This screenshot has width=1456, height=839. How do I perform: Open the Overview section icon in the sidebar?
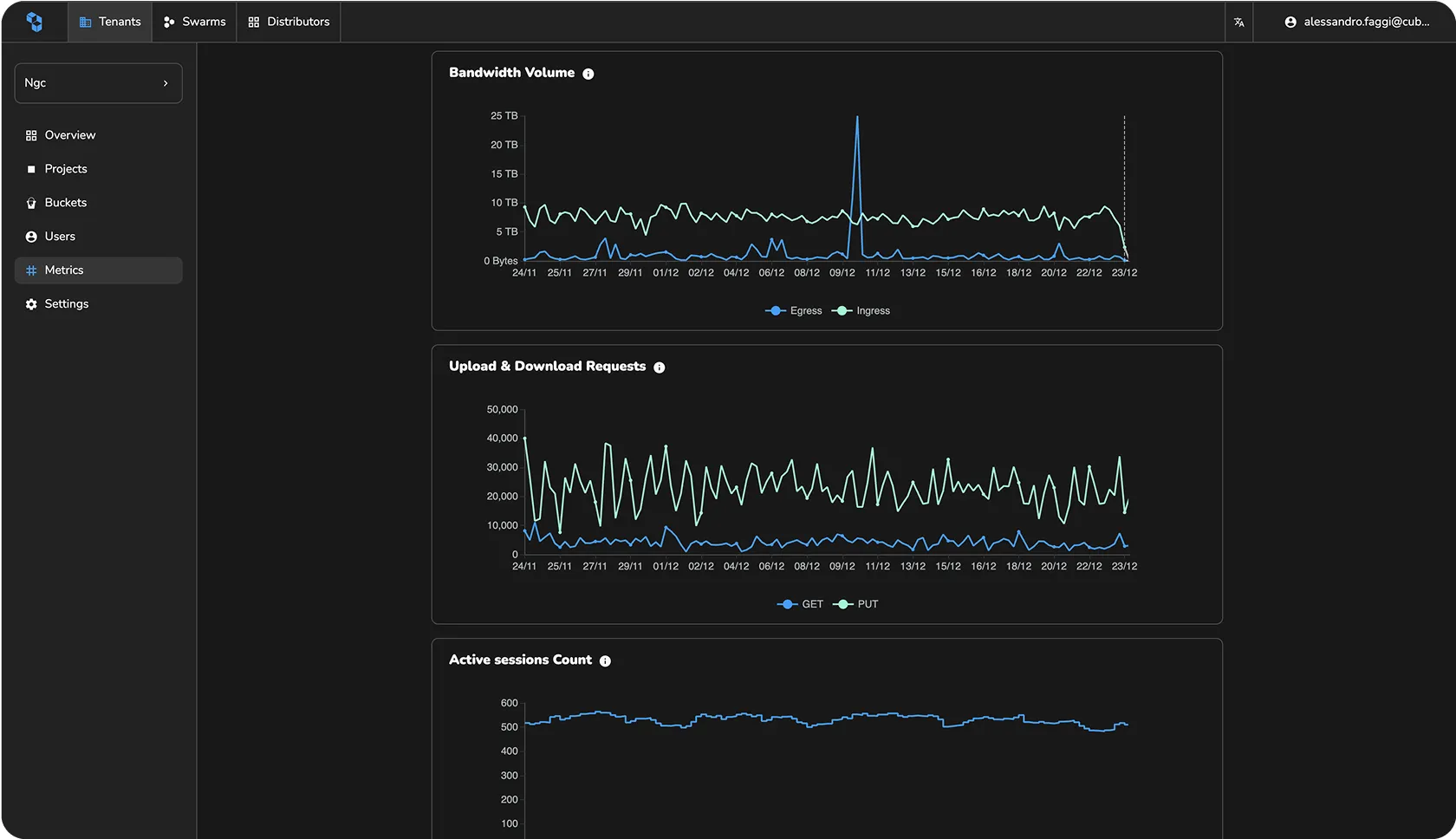(x=29, y=134)
